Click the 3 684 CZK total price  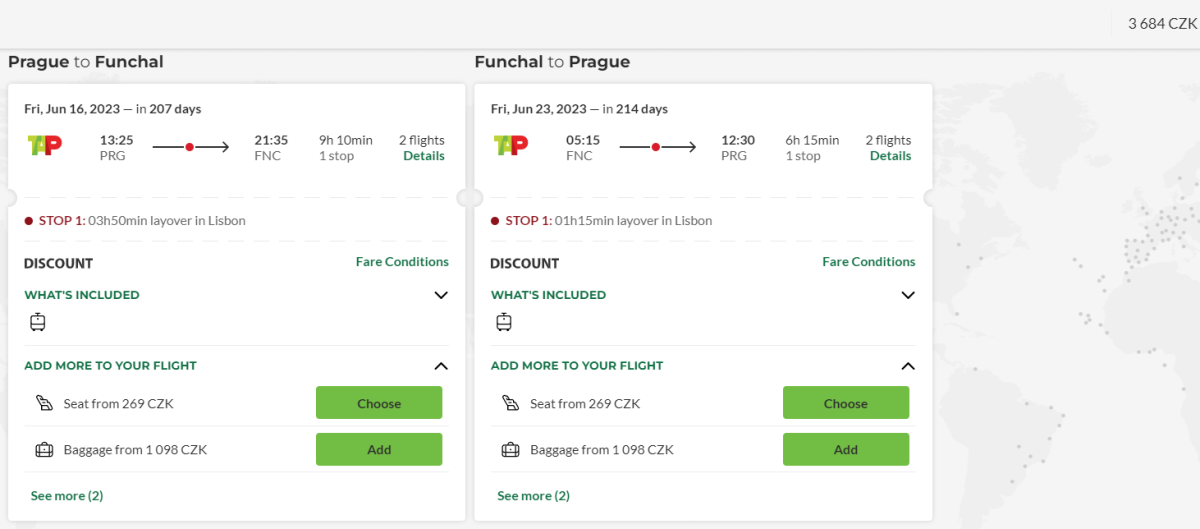1162,24
